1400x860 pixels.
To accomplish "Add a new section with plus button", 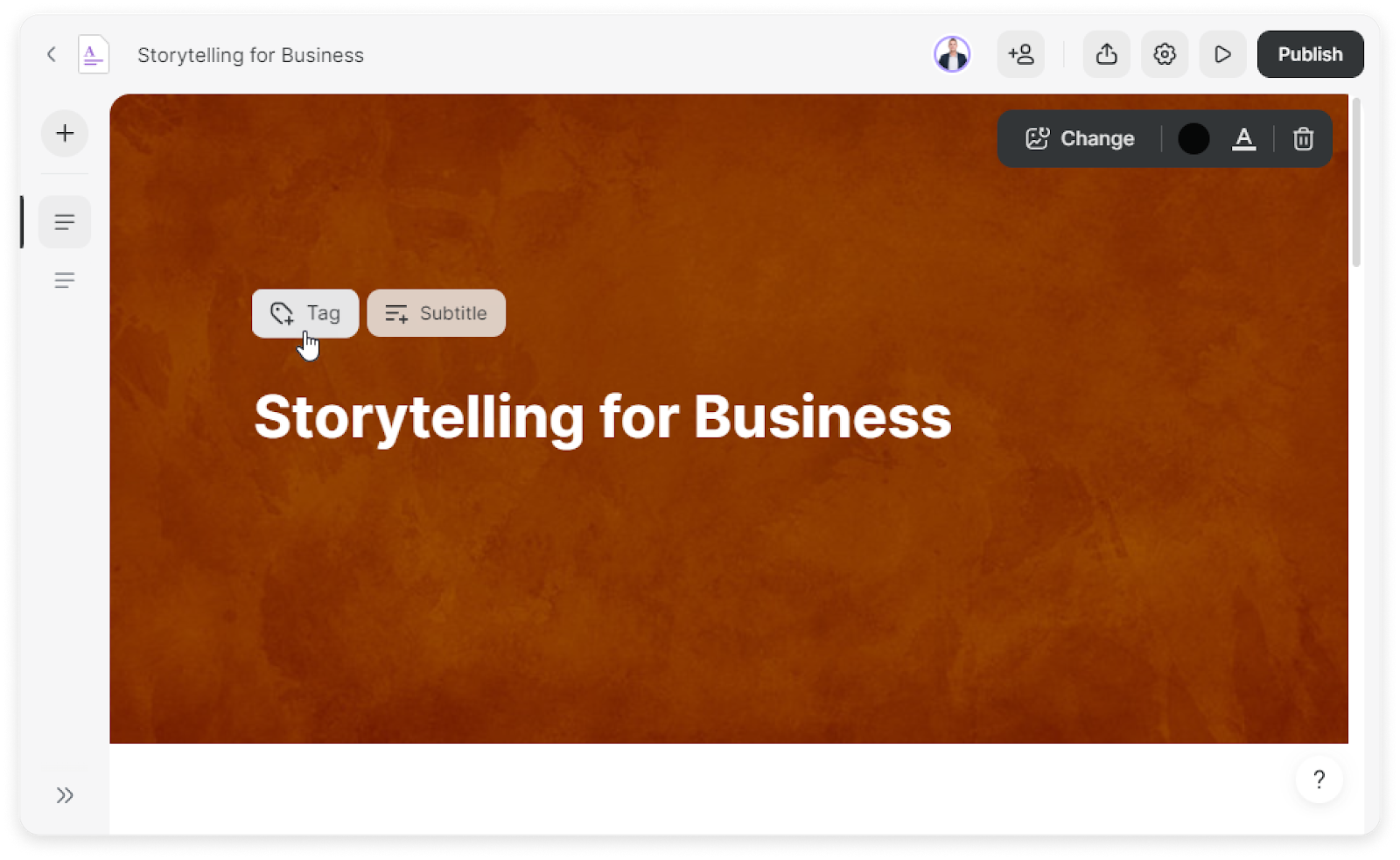I will pyautogui.click(x=65, y=133).
